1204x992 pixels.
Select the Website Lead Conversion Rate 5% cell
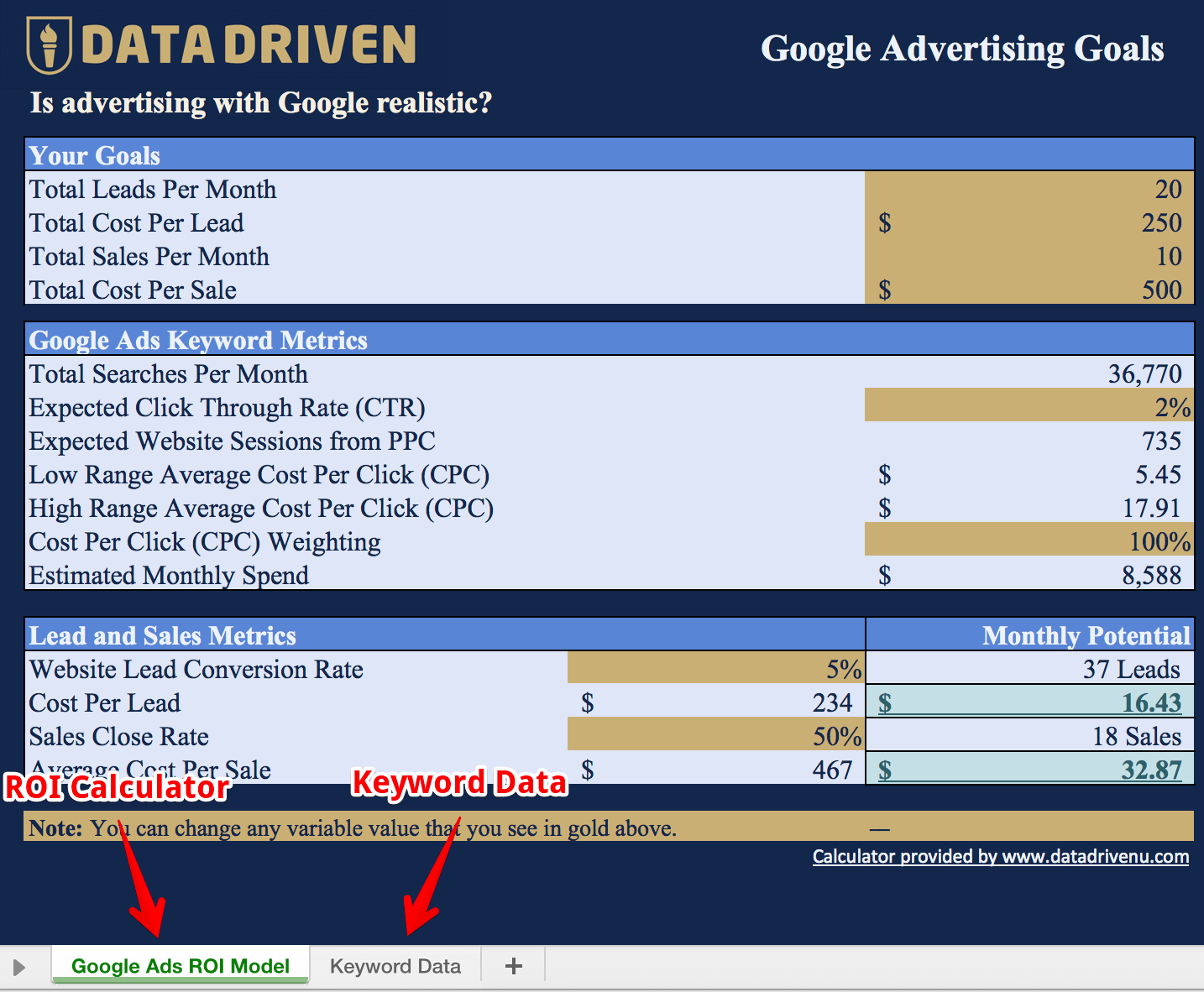click(716, 667)
